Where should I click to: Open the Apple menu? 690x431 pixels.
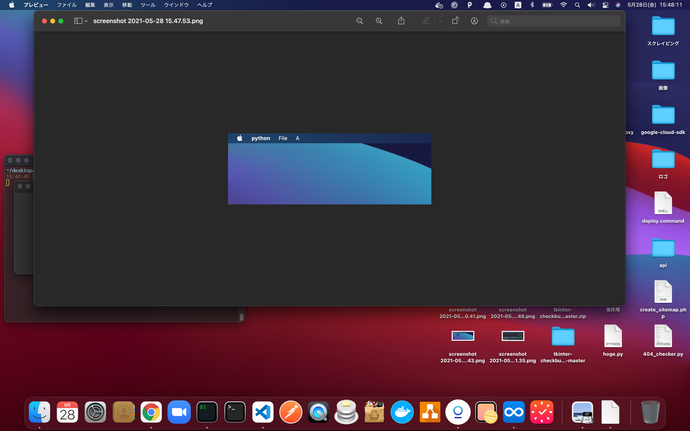point(12,5)
